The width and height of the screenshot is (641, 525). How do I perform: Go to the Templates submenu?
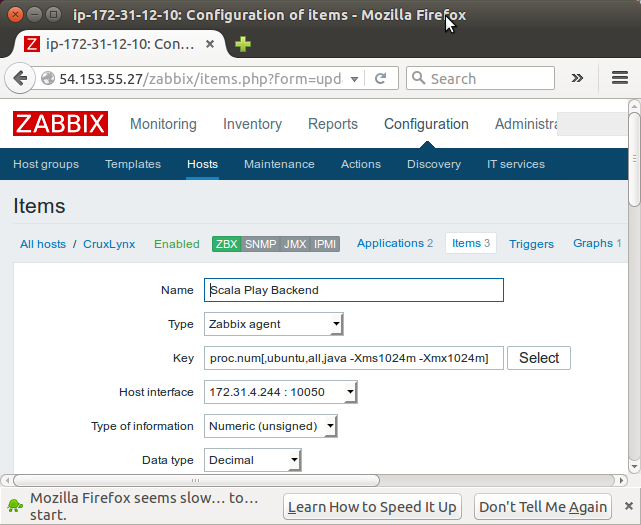point(133,164)
